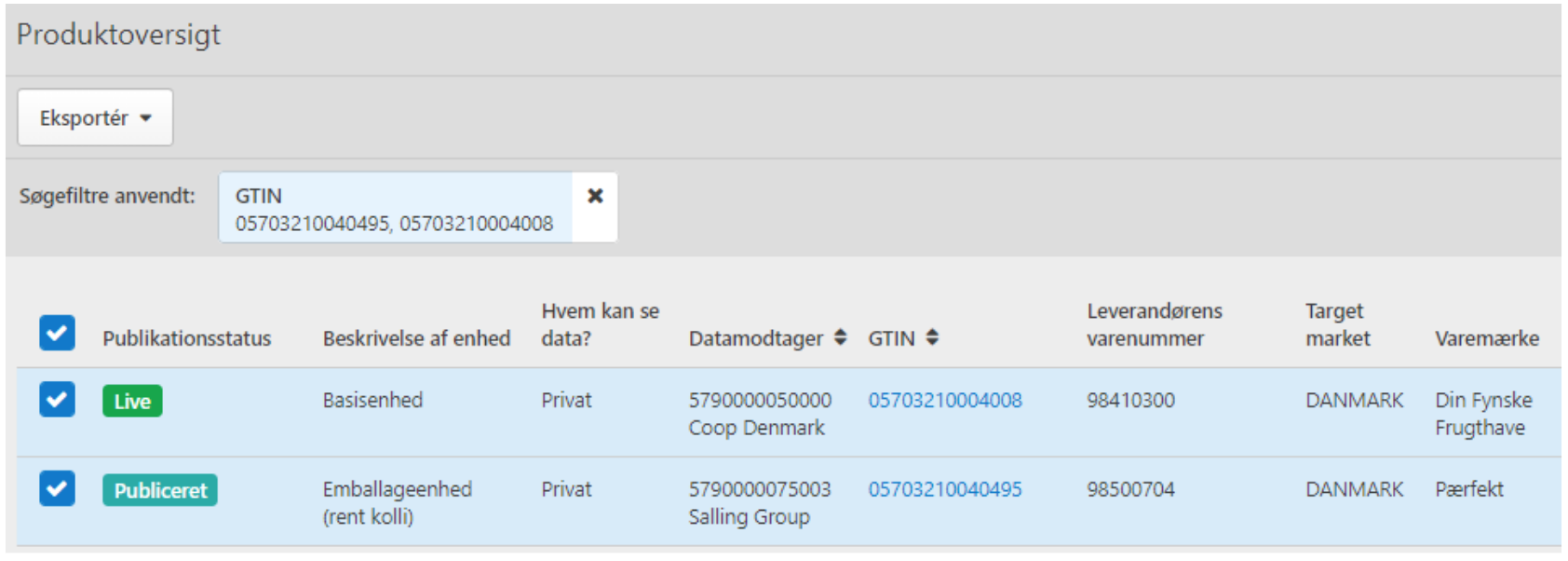Sort table by Datamodtager column arrows
Viewport: 1568px width, 561px height.
pos(840,337)
